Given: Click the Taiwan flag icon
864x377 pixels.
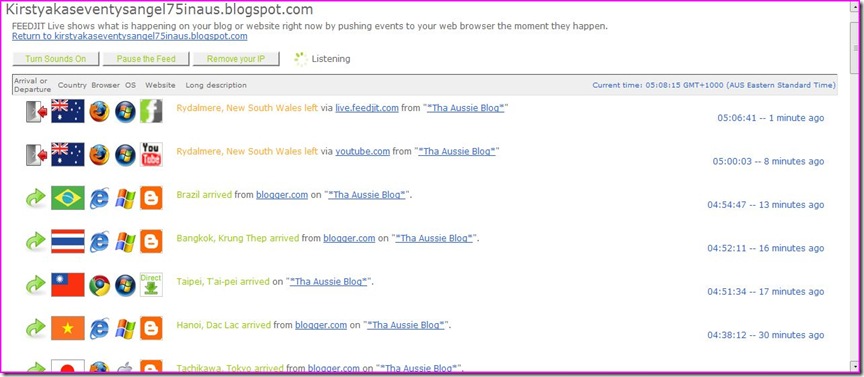Looking at the screenshot, I should [x=68, y=285].
